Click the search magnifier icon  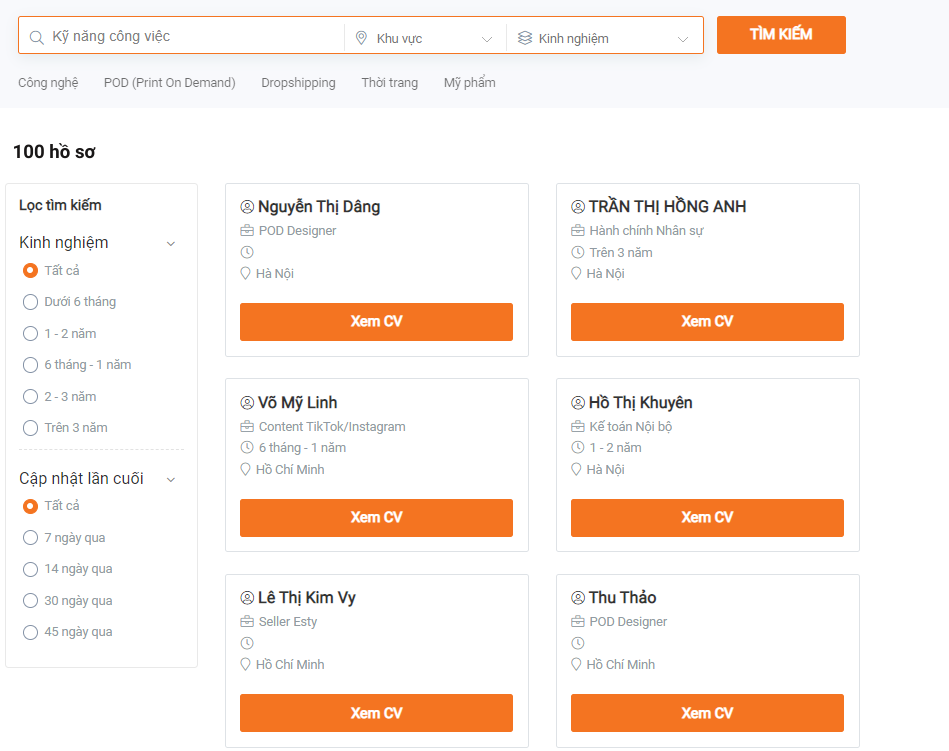pos(37,38)
